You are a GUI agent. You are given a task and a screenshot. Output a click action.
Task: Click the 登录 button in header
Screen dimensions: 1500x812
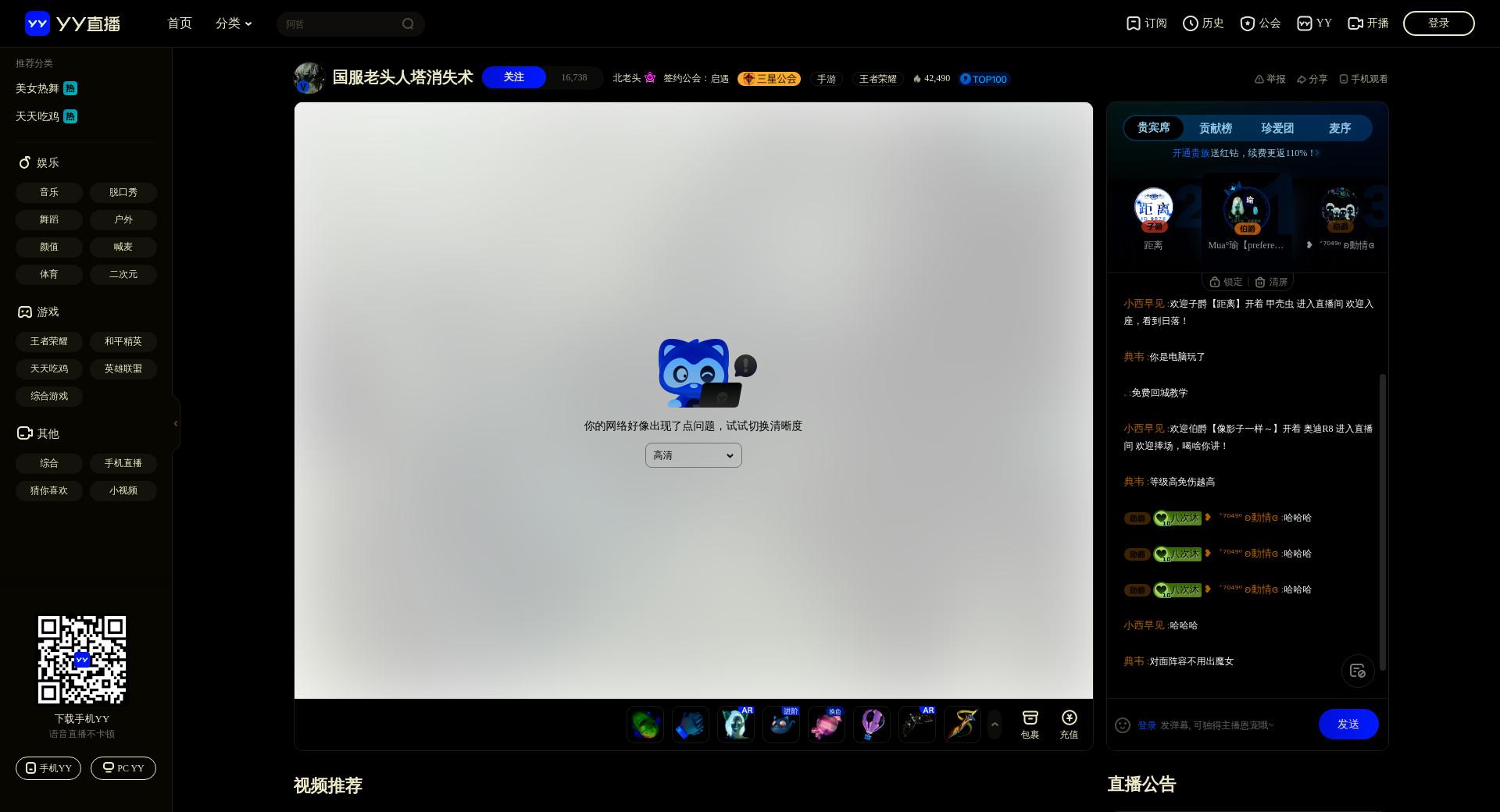(1439, 23)
